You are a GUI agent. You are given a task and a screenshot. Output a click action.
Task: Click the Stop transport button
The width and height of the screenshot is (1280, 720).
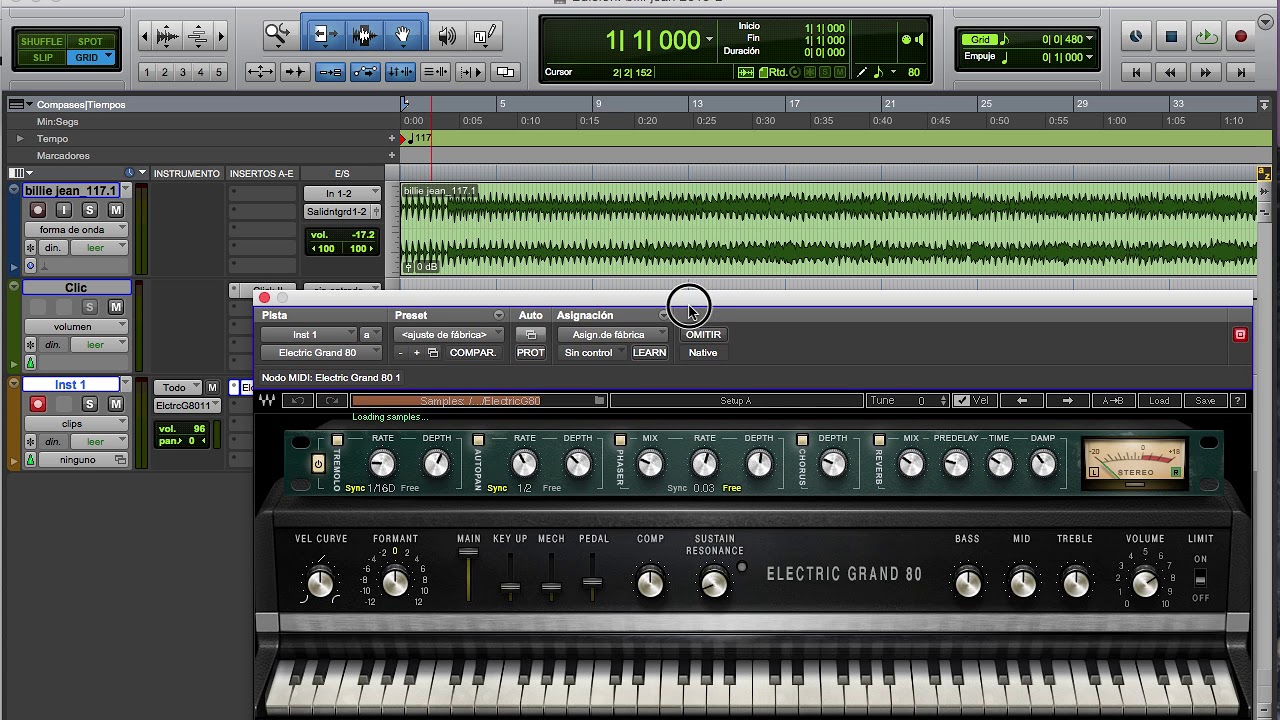(x=1171, y=37)
